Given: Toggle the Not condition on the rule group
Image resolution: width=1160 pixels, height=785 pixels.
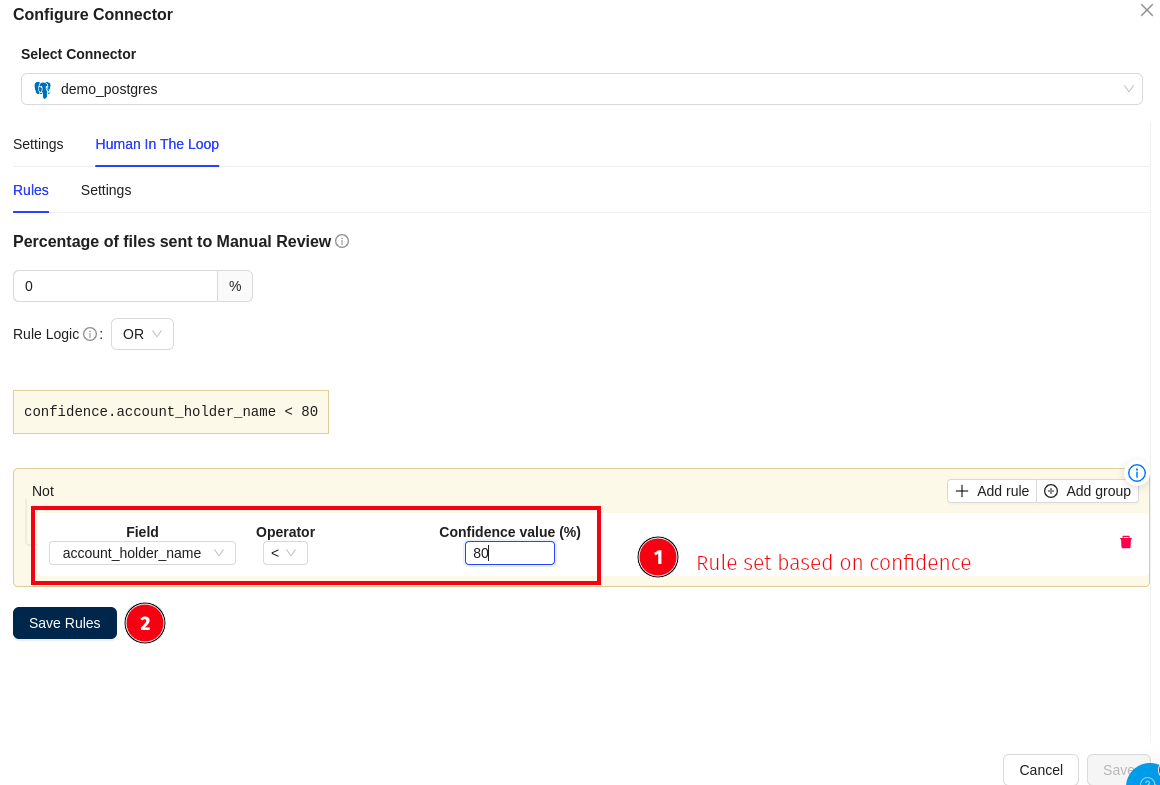Looking at the screenshot, I should tap(43, 491).
